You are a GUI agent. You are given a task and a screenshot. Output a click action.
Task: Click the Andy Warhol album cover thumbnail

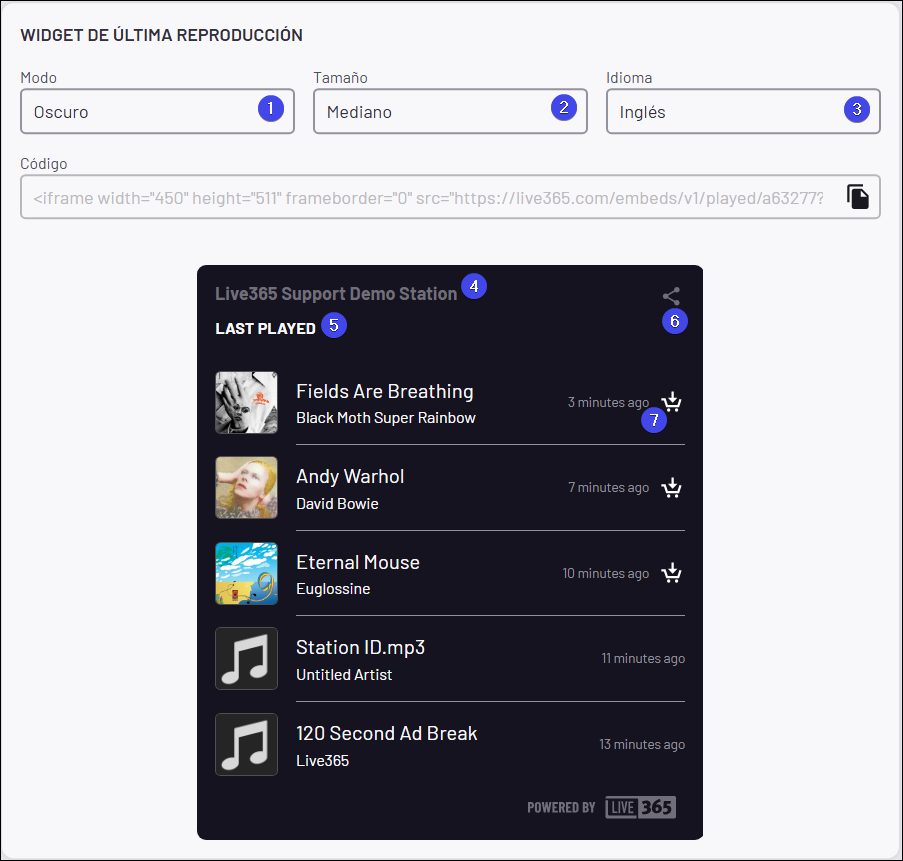pyautogui.click(x=246, y=488)
